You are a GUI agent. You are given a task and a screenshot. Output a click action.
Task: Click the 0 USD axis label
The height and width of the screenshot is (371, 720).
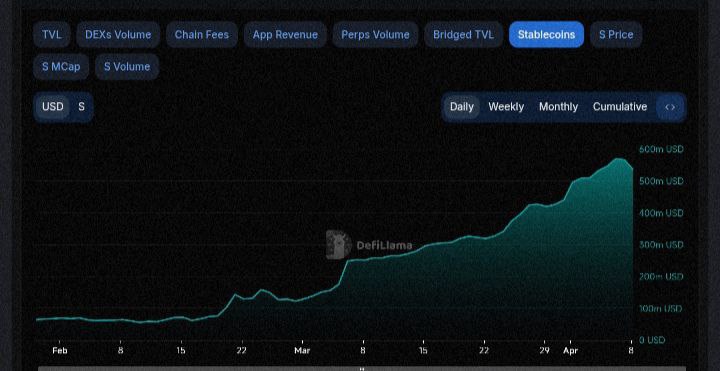[x=652, y=340]
